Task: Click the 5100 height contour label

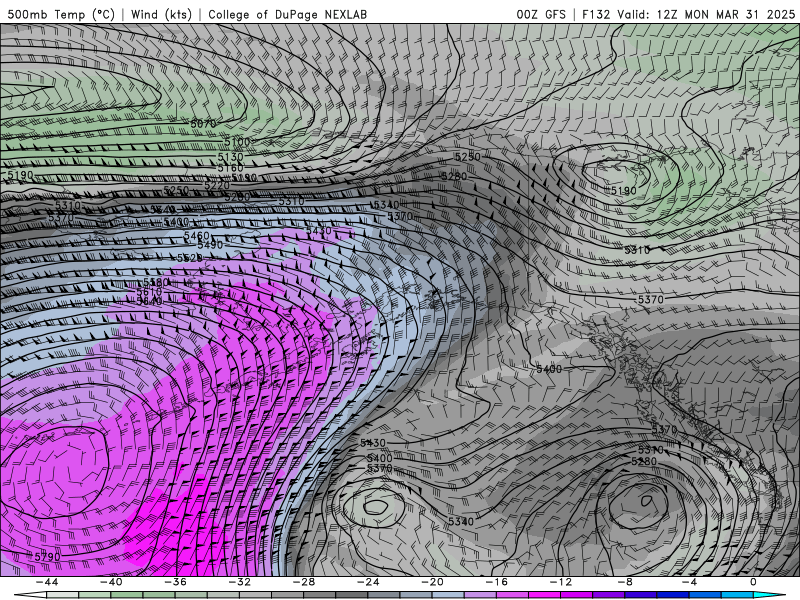Action: tap(237, 142)
